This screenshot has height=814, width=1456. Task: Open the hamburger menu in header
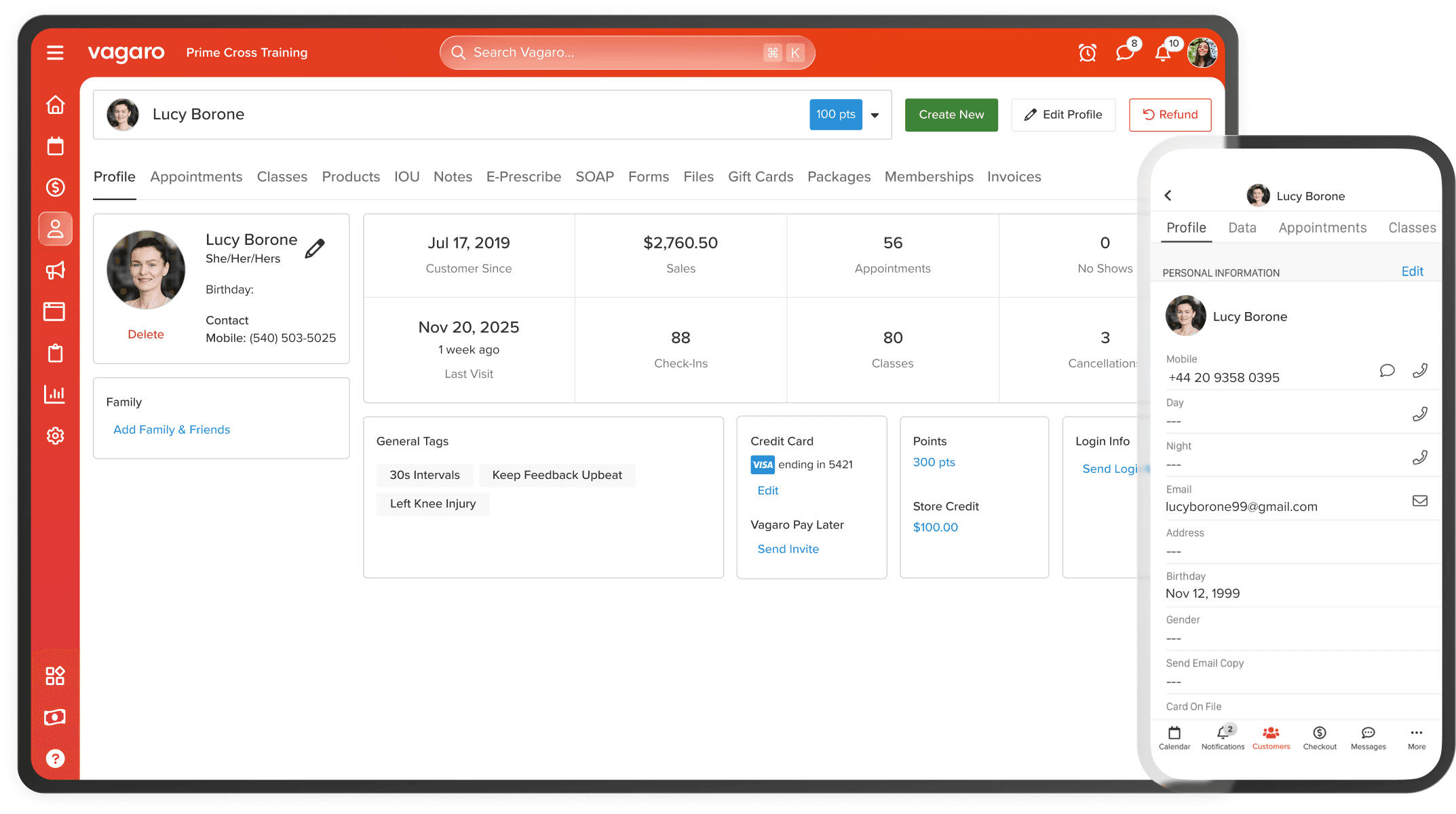coord(55,53)
